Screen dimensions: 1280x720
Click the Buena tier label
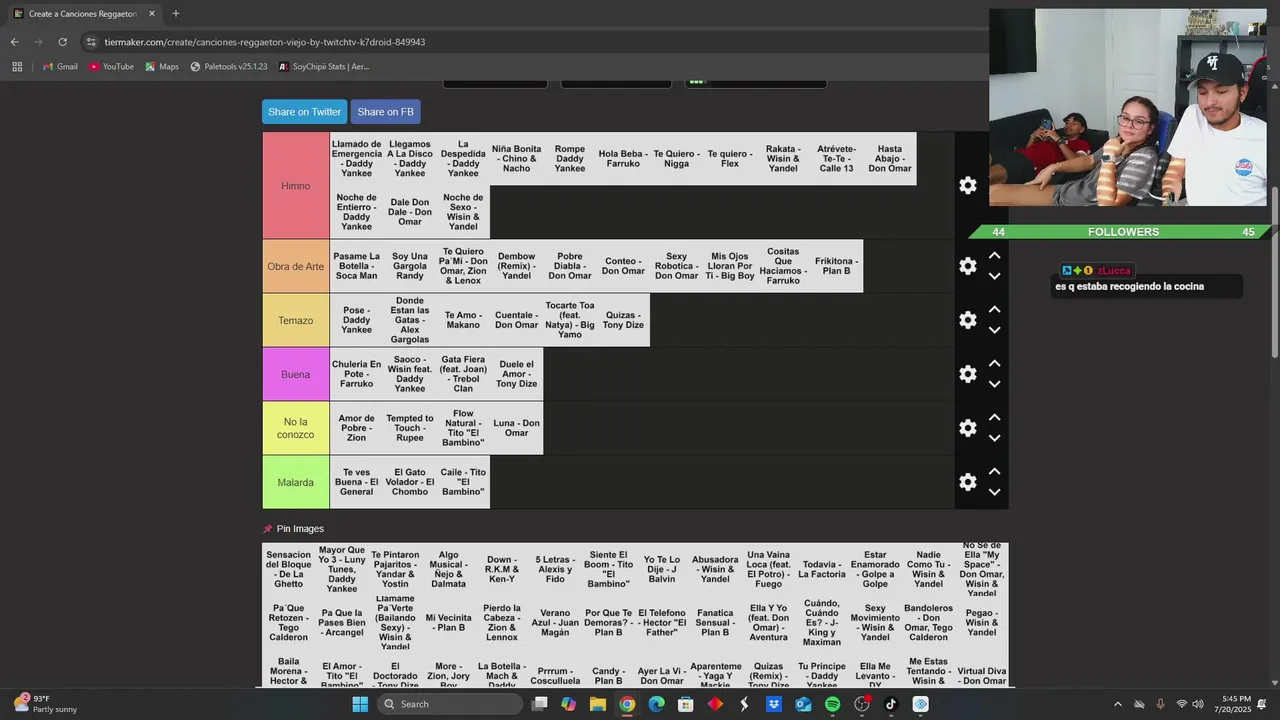click(x=295, y=375)
